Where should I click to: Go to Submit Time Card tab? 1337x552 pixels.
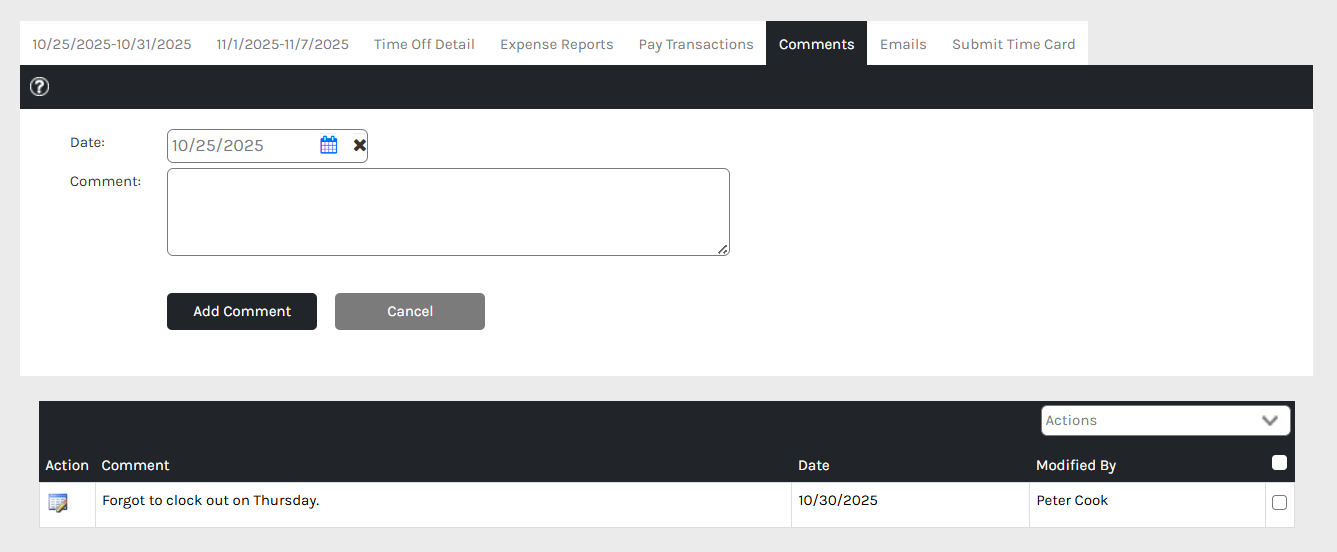tap(1014, 44)
